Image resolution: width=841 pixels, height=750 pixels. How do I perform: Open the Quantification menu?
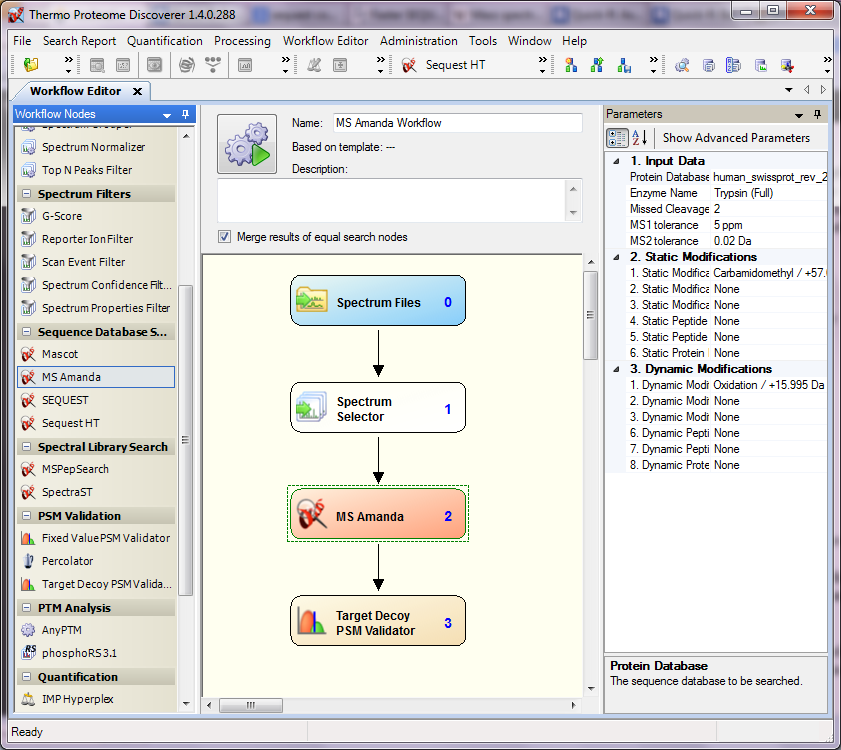165,41
